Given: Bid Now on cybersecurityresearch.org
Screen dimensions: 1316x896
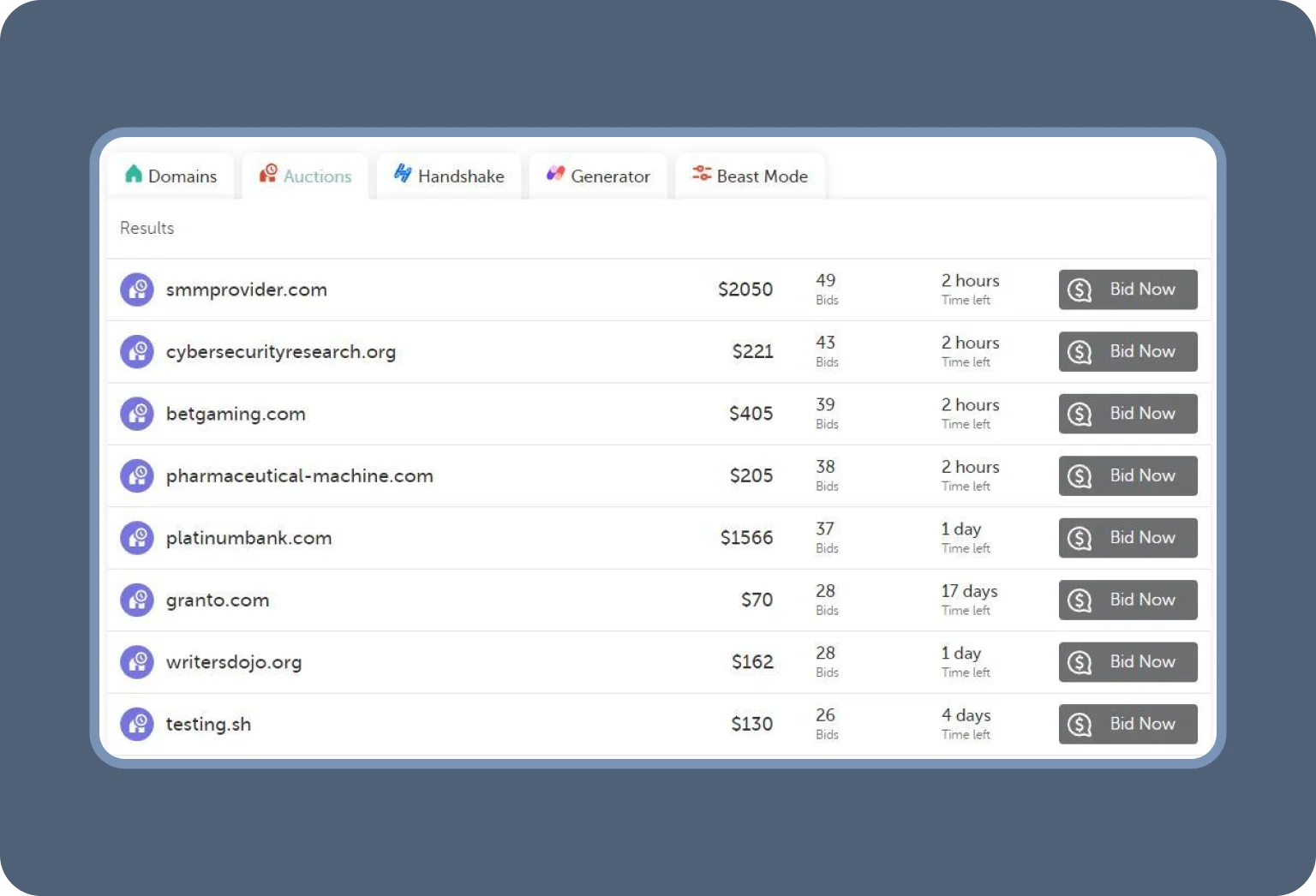Looking at the screenshot, I should click(x=1128, y=351).
